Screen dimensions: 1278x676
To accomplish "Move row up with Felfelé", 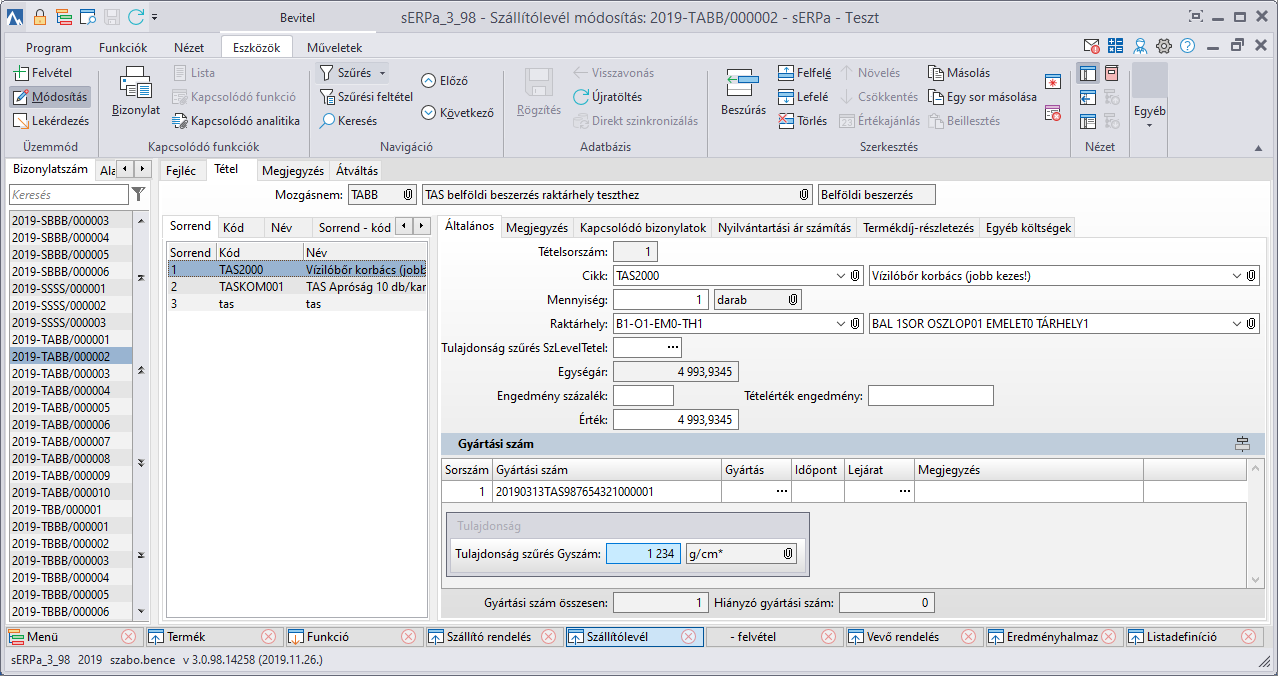I will pos(786,73).
